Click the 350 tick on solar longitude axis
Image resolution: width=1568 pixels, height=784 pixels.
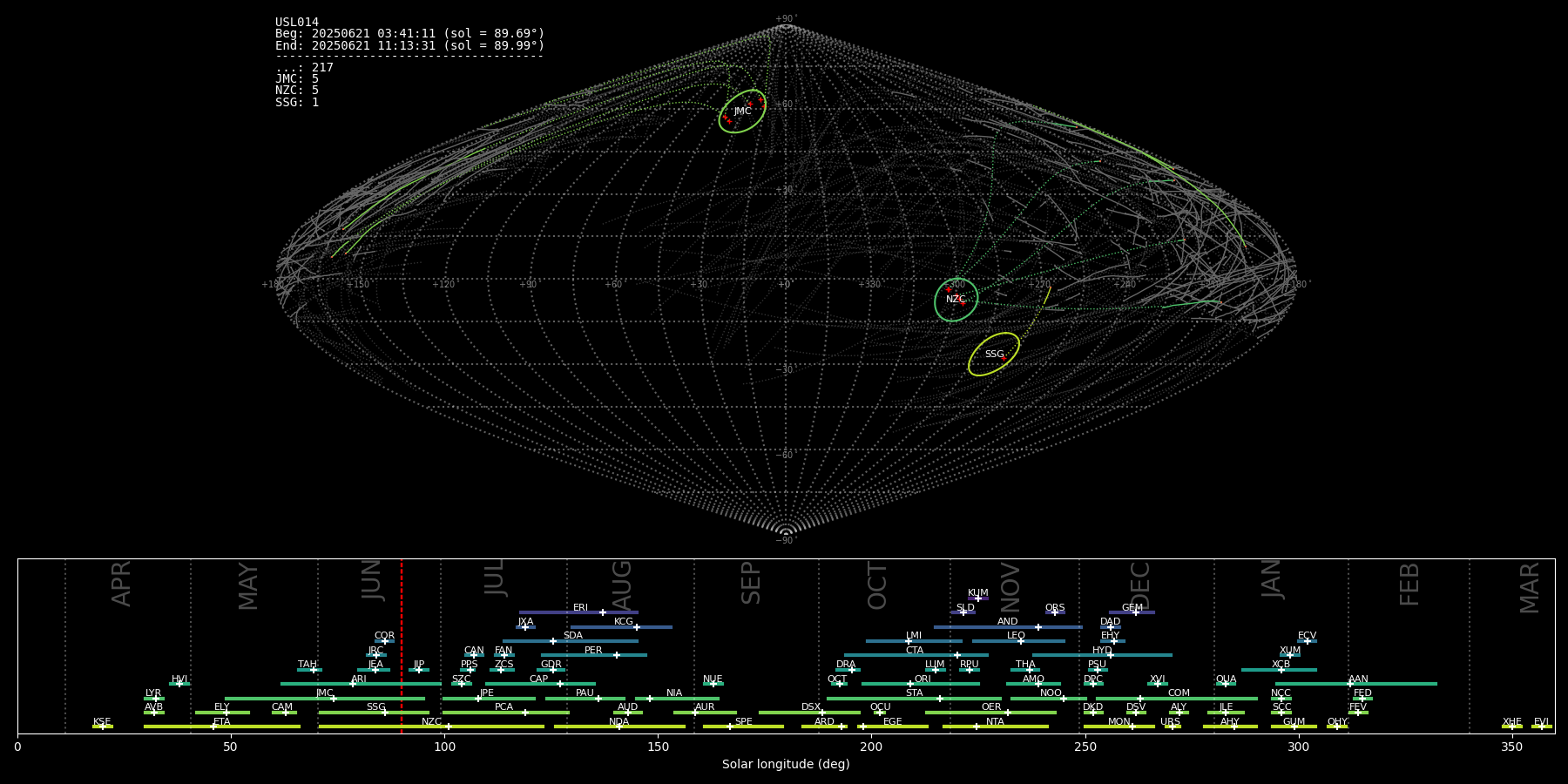(x=1511, y=747)
